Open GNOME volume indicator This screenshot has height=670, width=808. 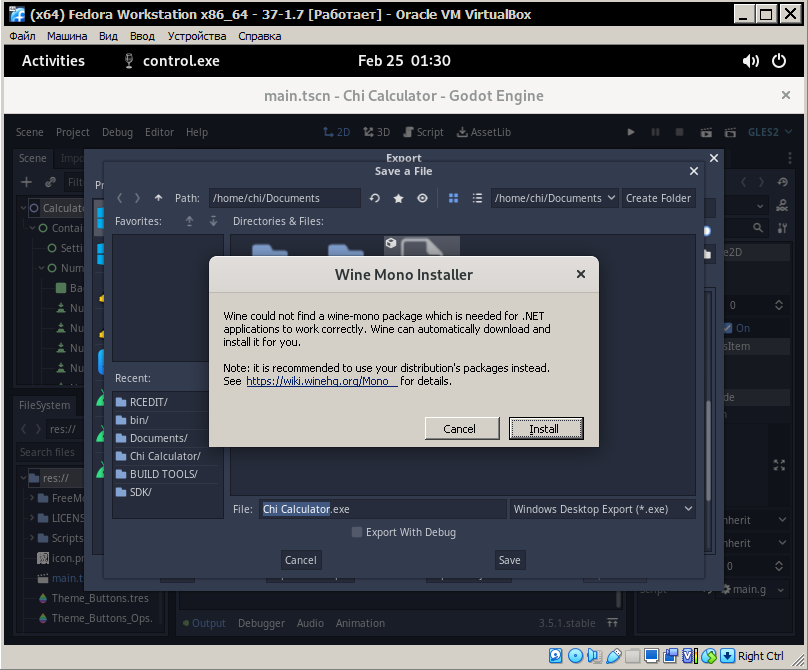[750, 61]
